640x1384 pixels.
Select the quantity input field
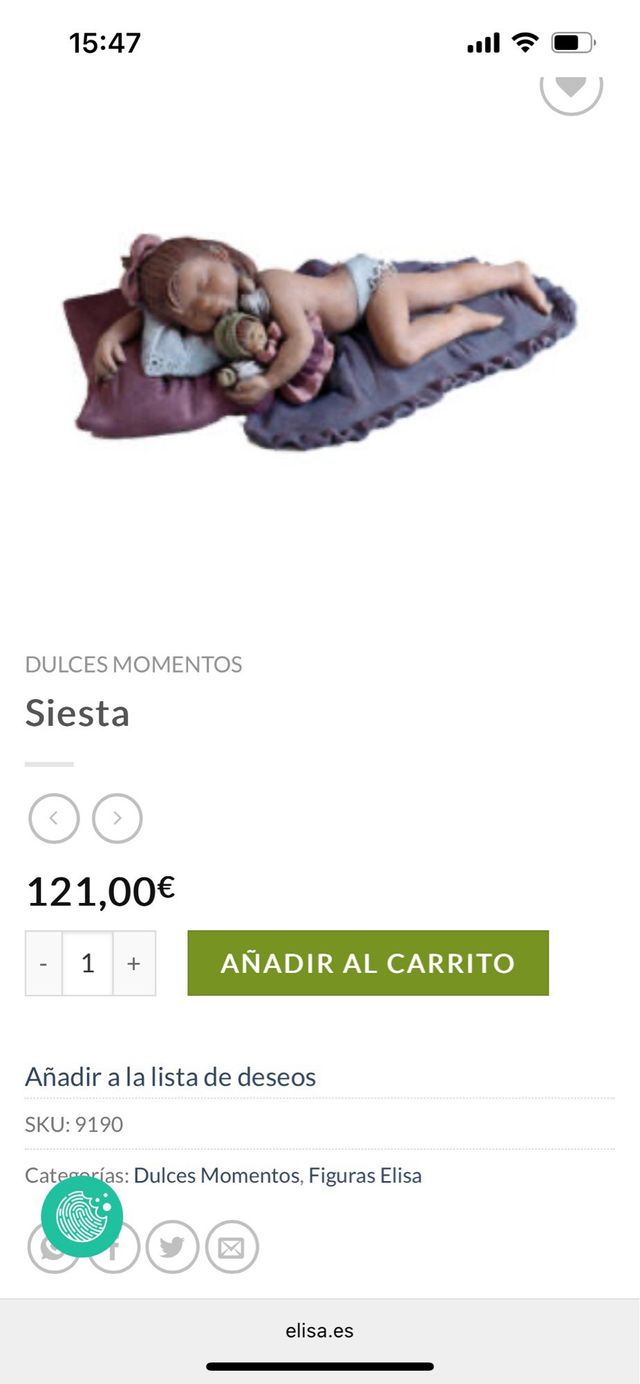coord(88,963)
